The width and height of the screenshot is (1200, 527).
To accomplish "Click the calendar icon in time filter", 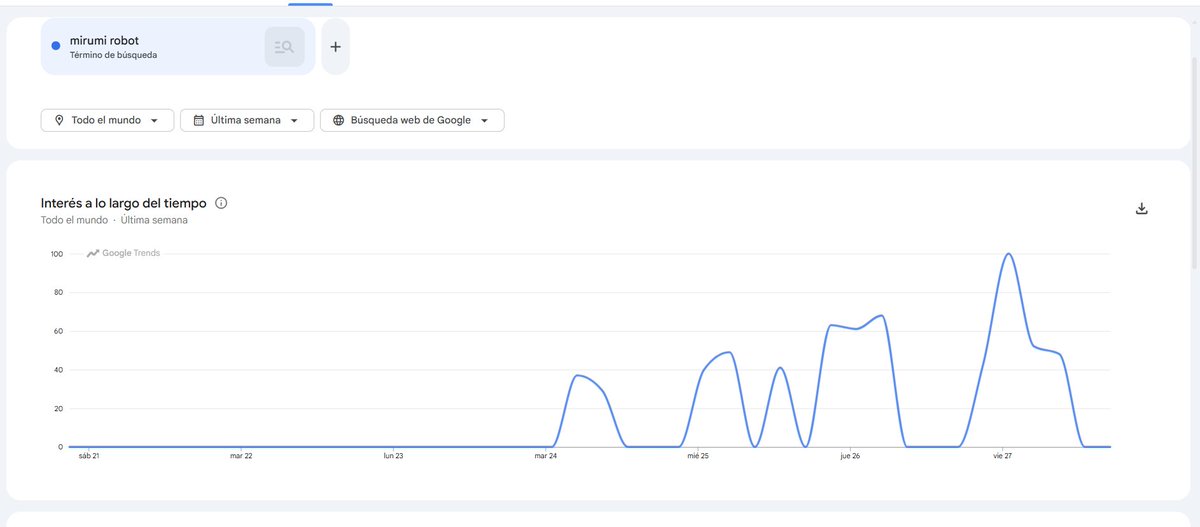I will point(198,120).
